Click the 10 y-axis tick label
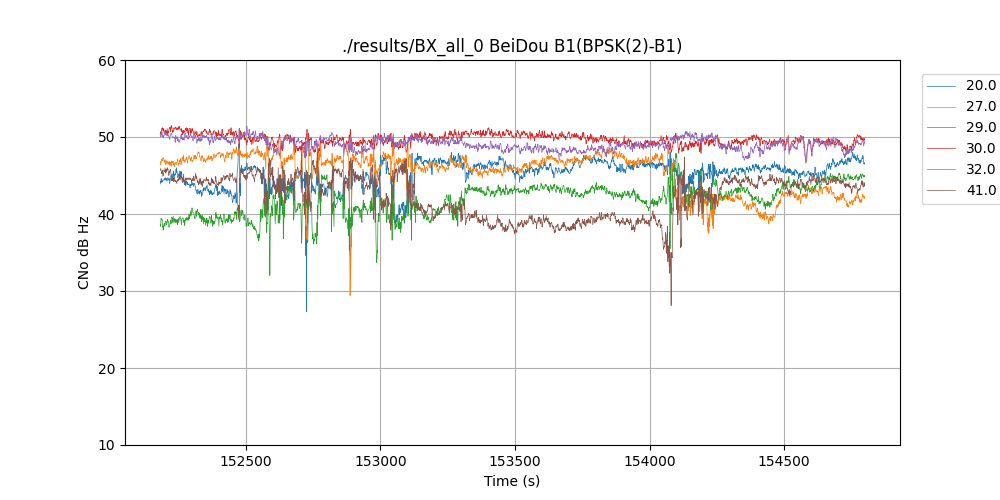The height and width of the screenshot is (500, 1000). tap(108, 445)
